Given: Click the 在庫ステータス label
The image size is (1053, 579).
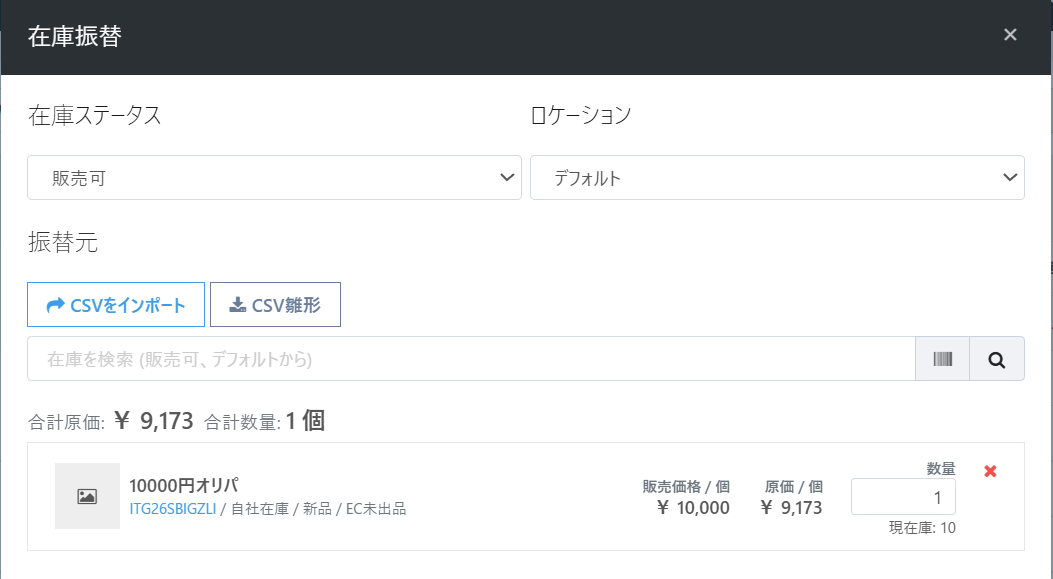Looking at the screenshot, I should (x=95, y=116).
